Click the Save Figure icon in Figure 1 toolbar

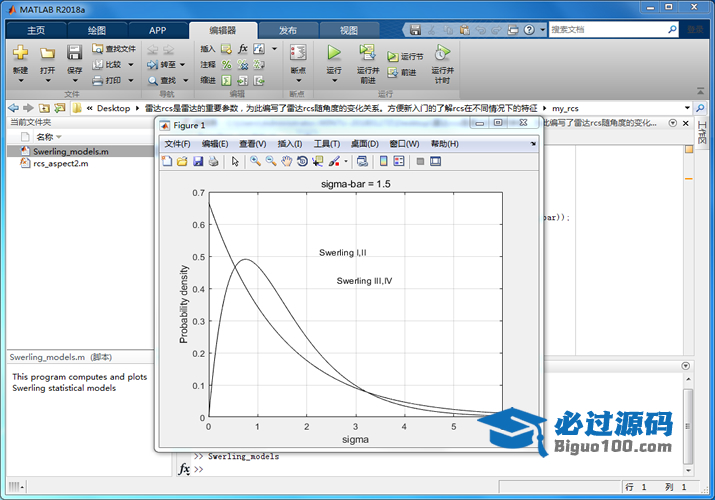[198, 161]
